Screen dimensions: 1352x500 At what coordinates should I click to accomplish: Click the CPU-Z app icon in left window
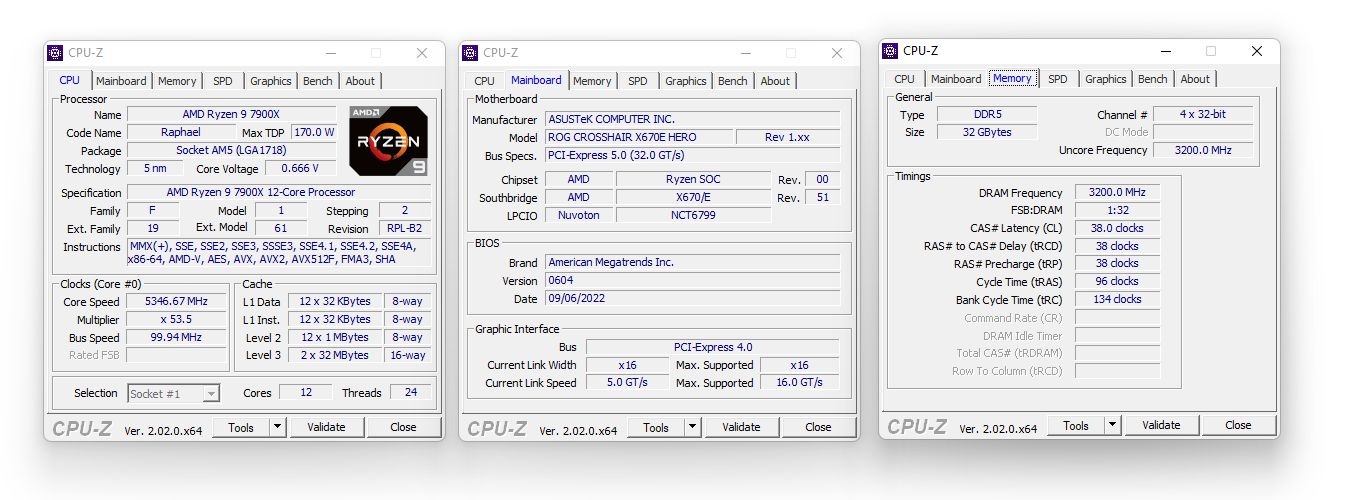click(55, 53)
